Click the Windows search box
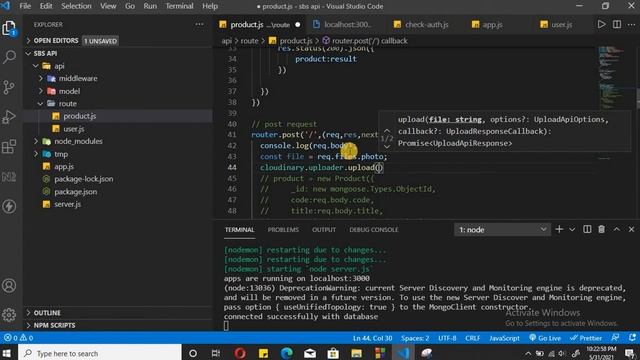The width and height of the screenshot is (640, 360). [x=100, y=353]
